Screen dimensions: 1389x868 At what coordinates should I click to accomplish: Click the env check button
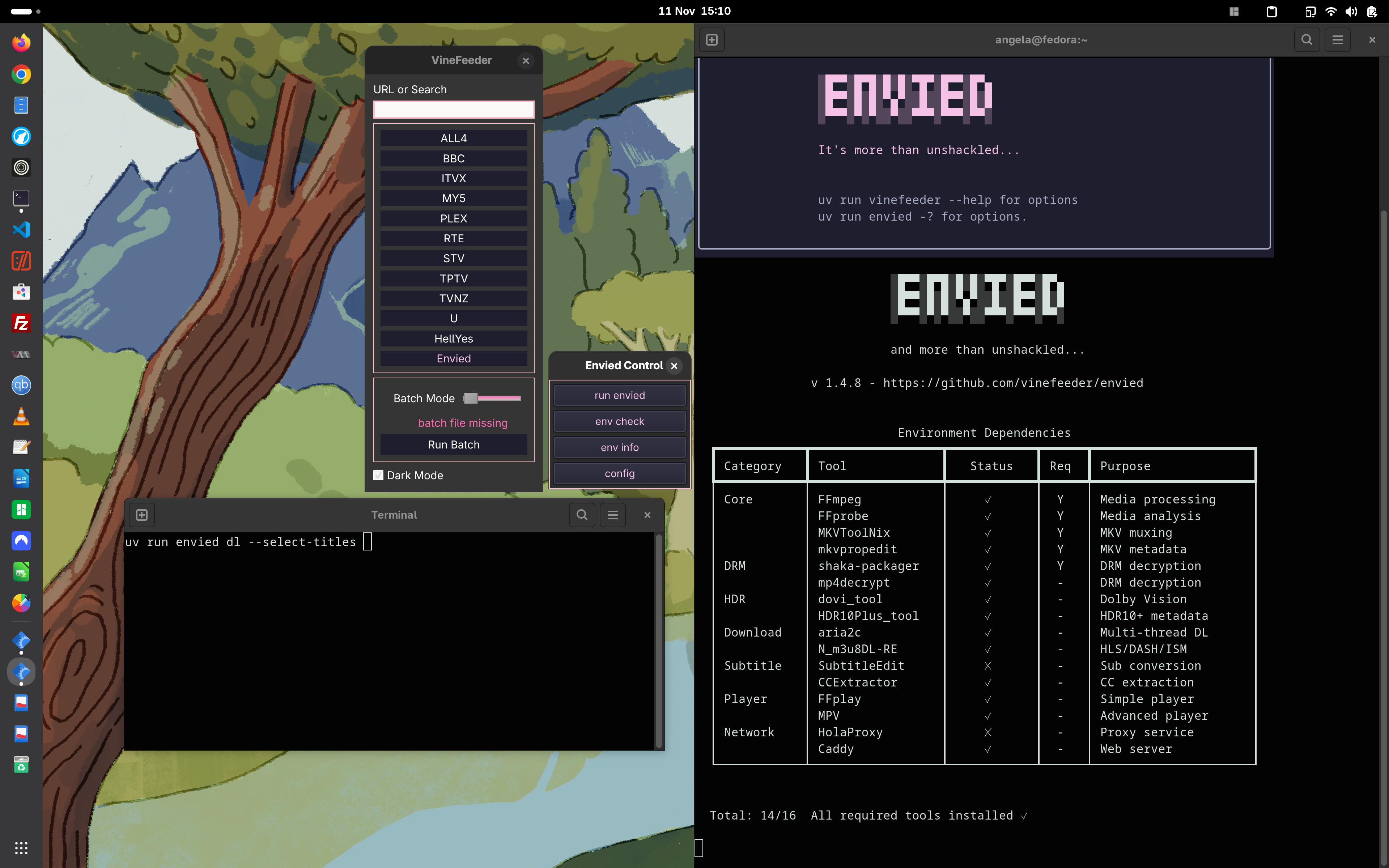619,421
